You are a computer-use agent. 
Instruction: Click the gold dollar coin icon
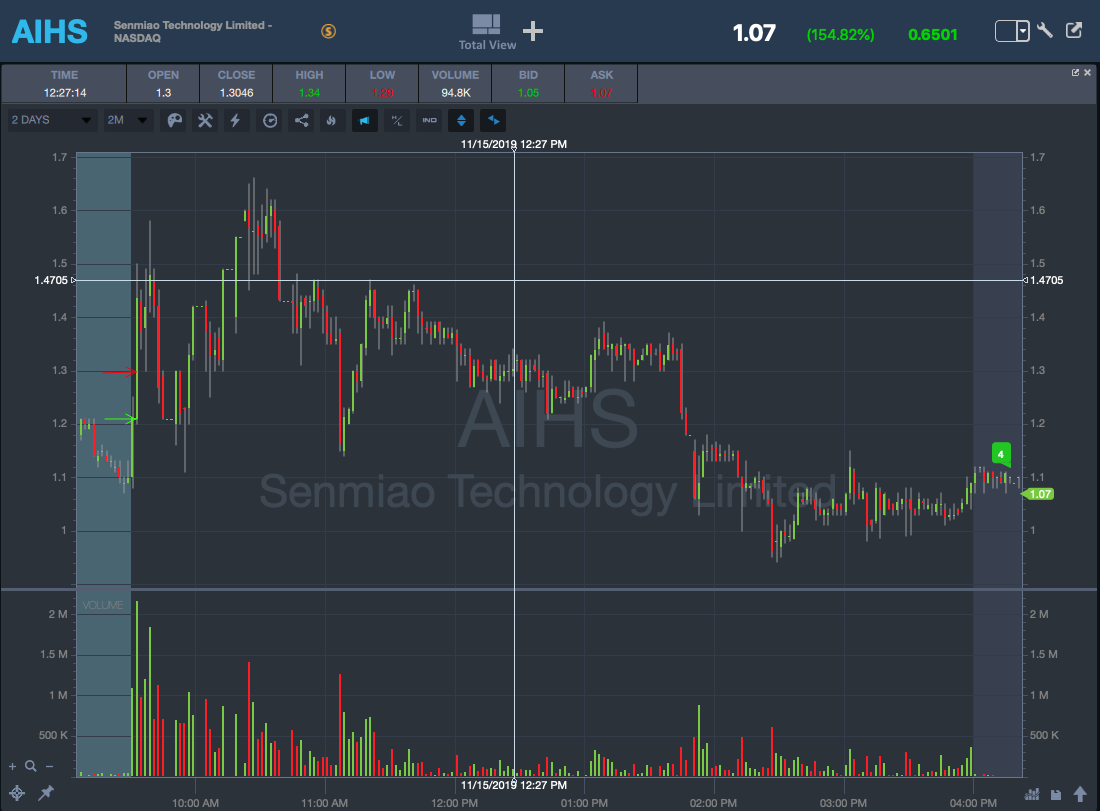tap(328, 31)
